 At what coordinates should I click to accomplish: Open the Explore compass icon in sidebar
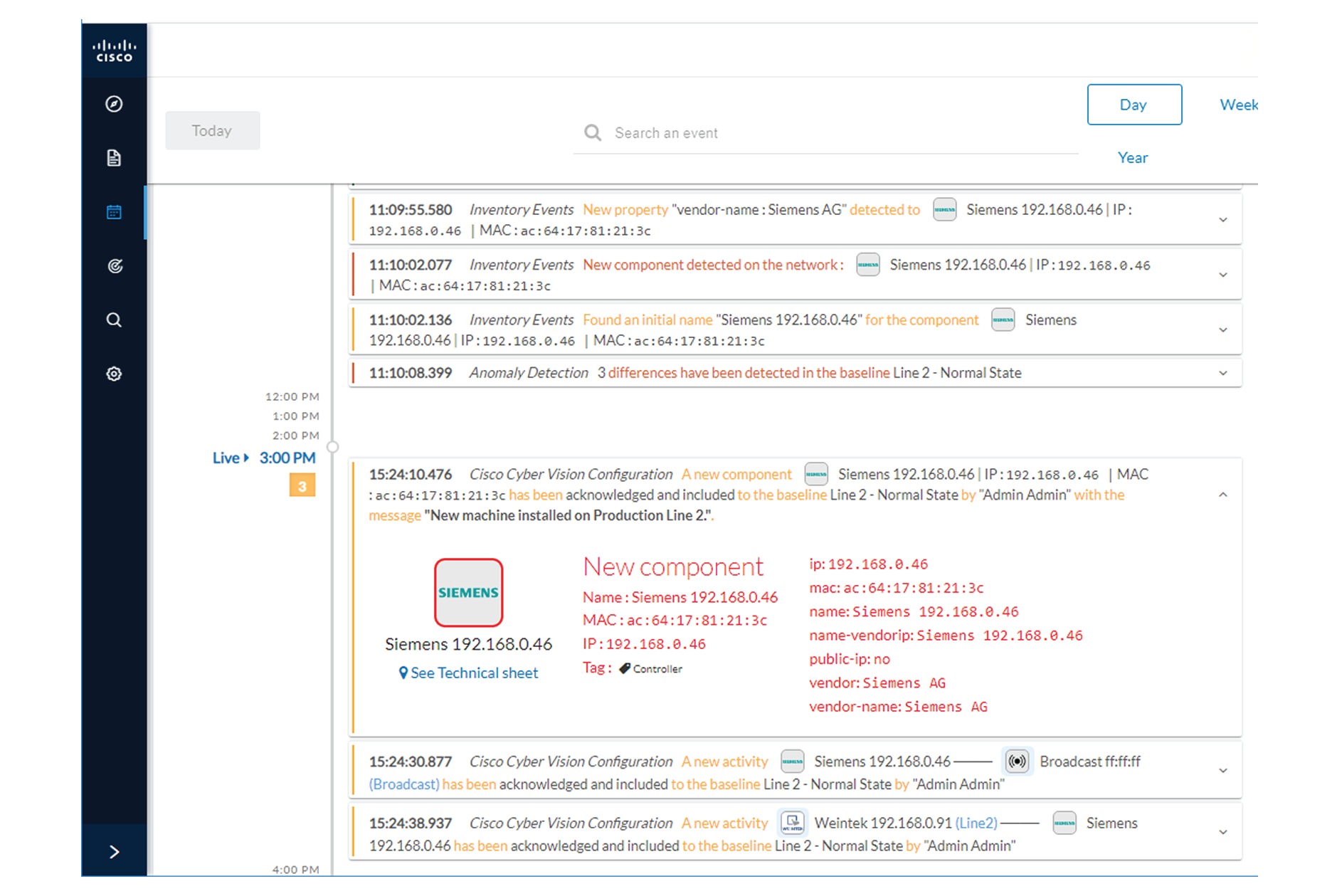click(114, 104)
